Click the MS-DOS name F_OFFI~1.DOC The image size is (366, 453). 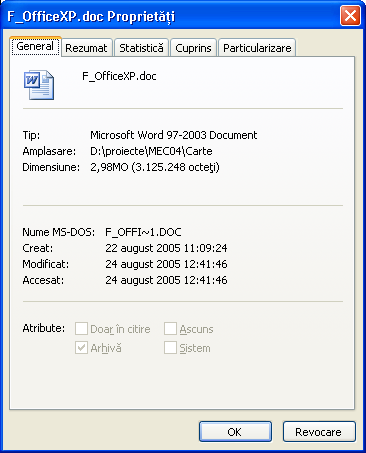pos(143,232)
